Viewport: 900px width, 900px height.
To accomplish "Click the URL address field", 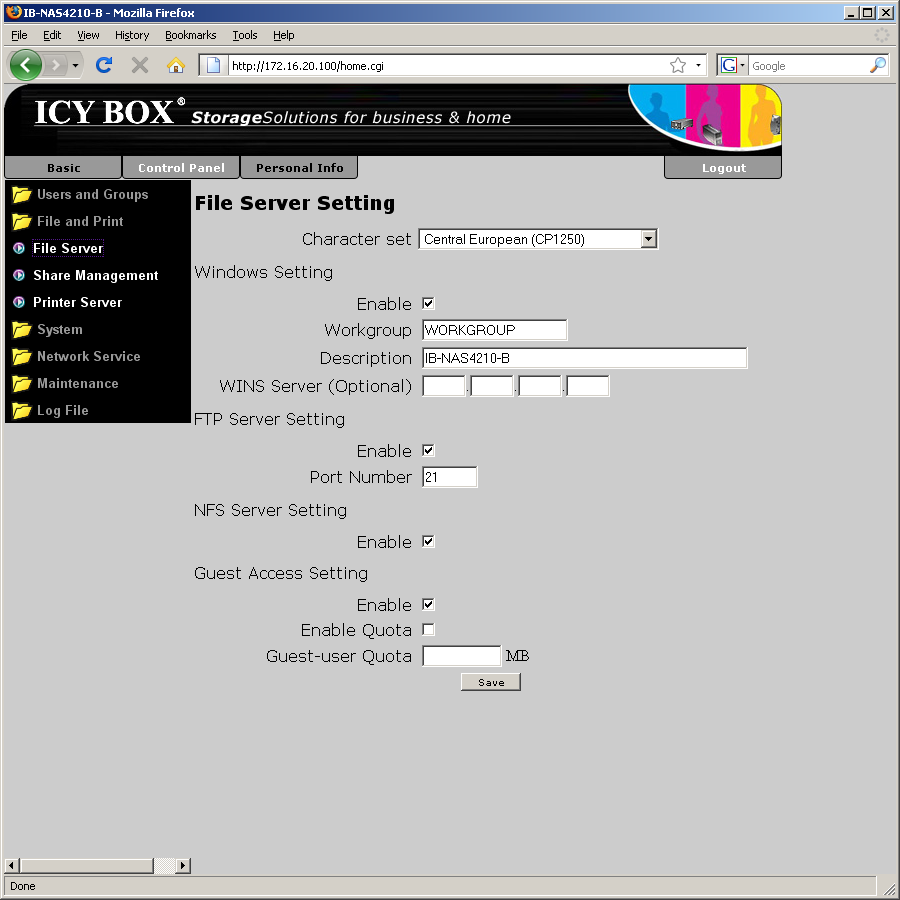I will tap(448, 66).
